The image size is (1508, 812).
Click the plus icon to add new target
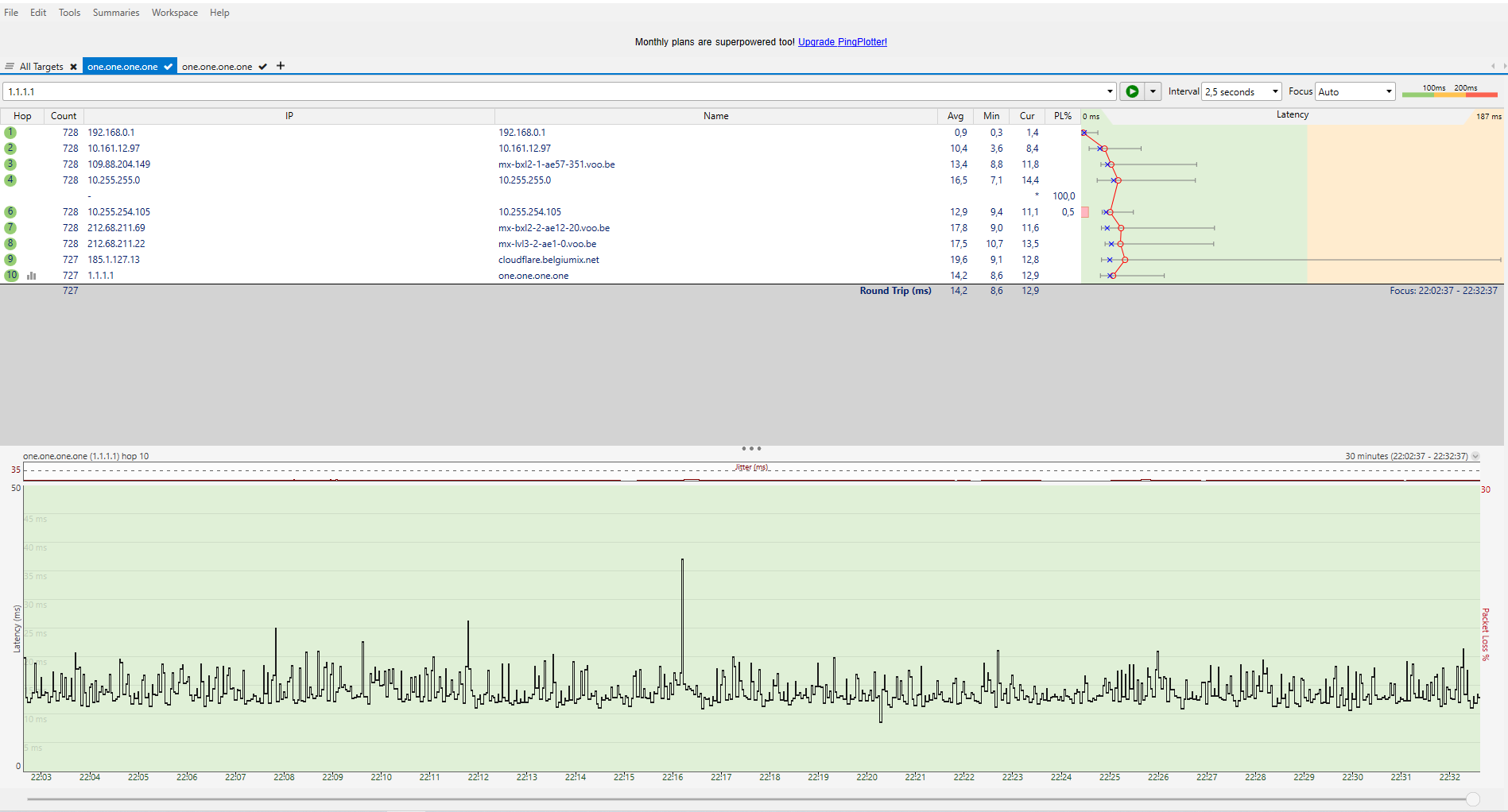pyautogui.click(x=281, y=66)
